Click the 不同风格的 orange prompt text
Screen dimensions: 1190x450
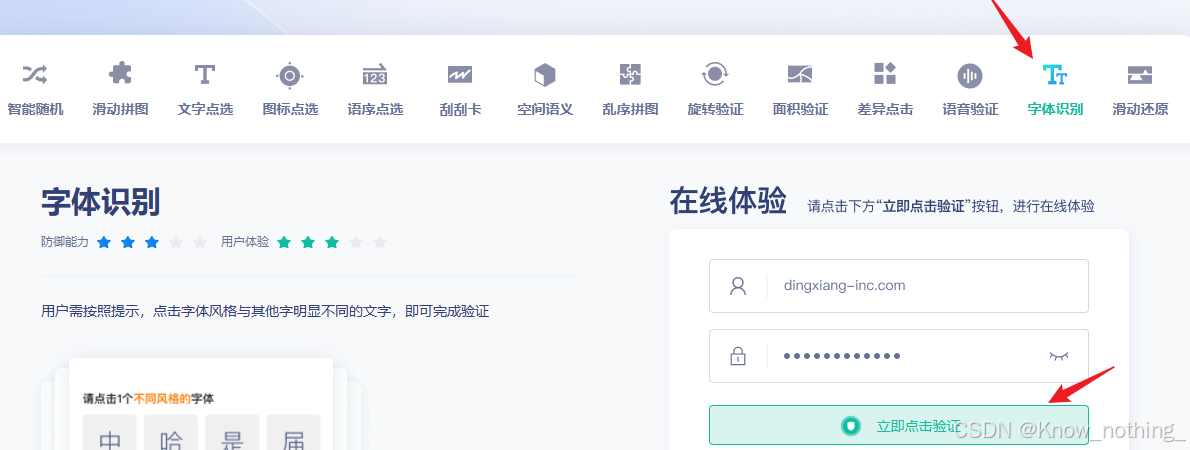tap(162, 398)
